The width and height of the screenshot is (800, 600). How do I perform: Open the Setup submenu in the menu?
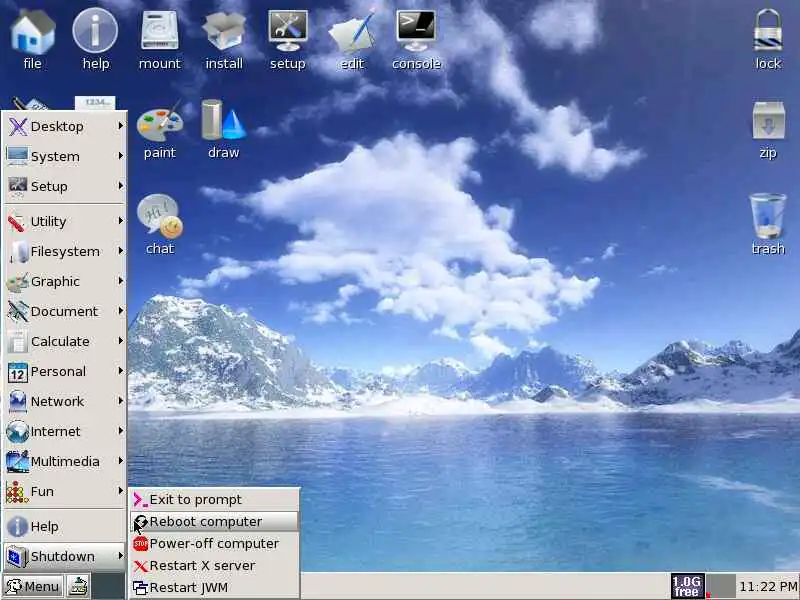click(x=65, y=186)
